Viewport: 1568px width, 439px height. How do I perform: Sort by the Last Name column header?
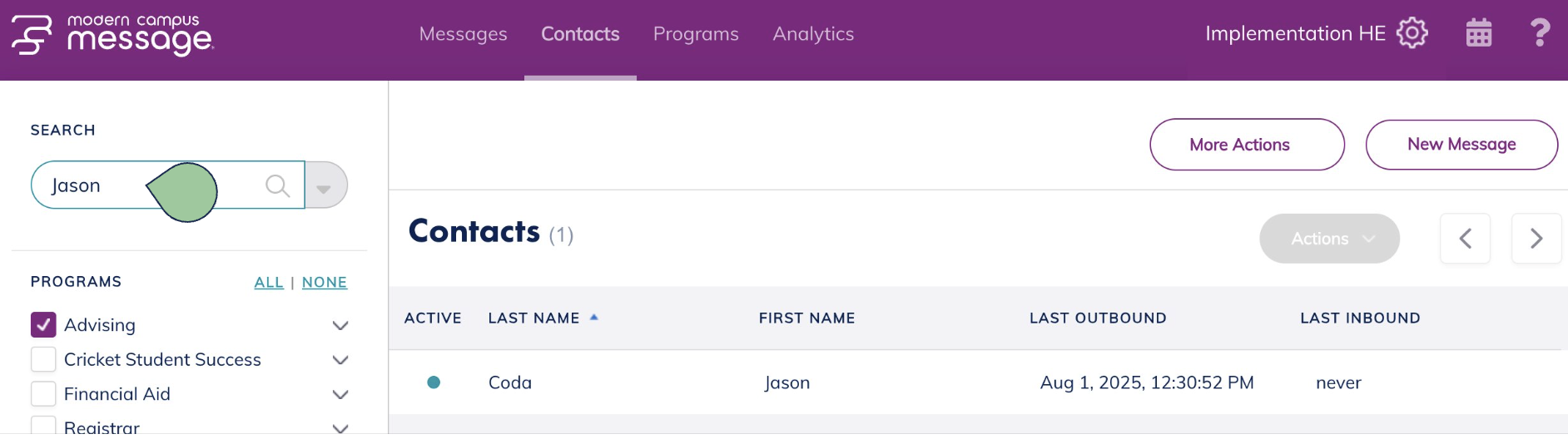click(534, 318)
